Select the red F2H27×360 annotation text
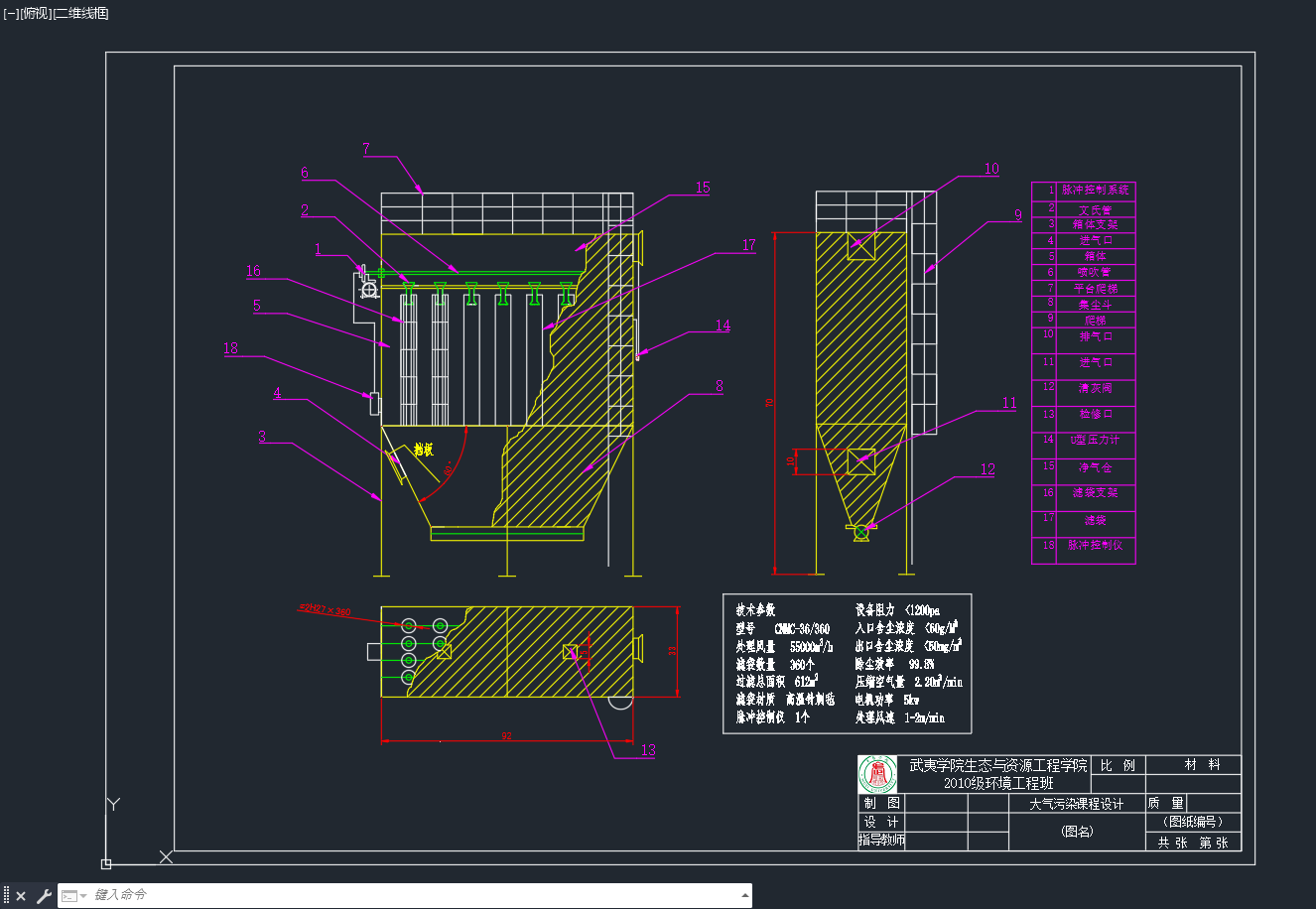This screenshot has height=909, width=1316. [x=325, y=610]
